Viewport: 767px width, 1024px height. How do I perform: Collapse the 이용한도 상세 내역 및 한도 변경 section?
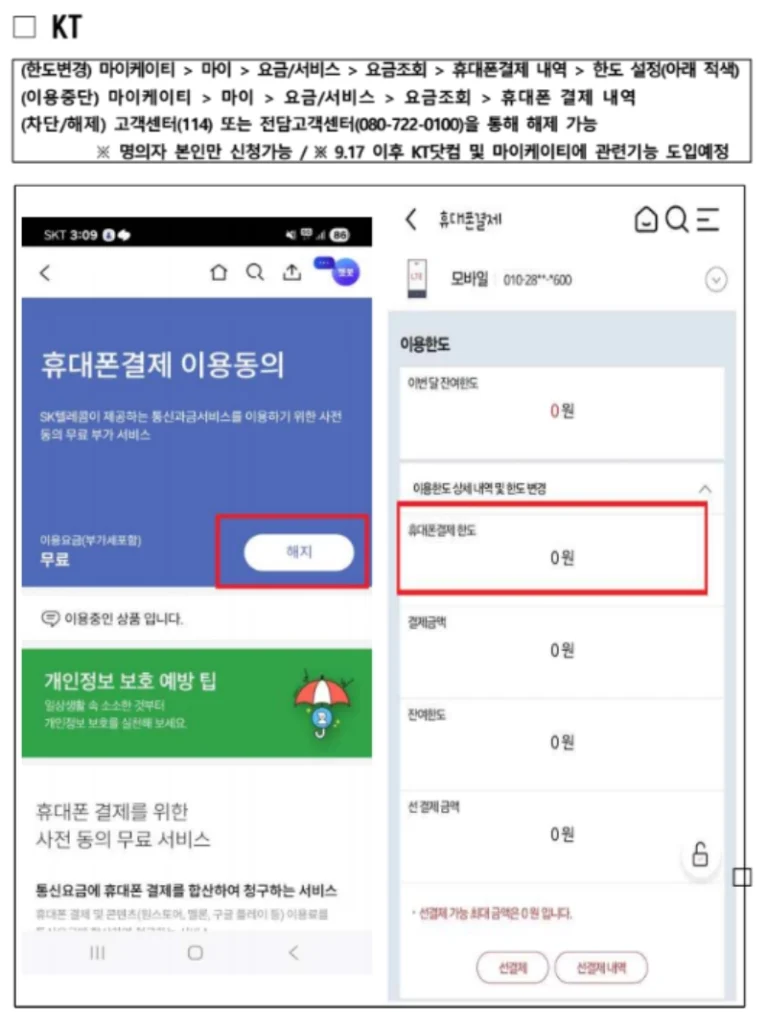coord(705,489)
